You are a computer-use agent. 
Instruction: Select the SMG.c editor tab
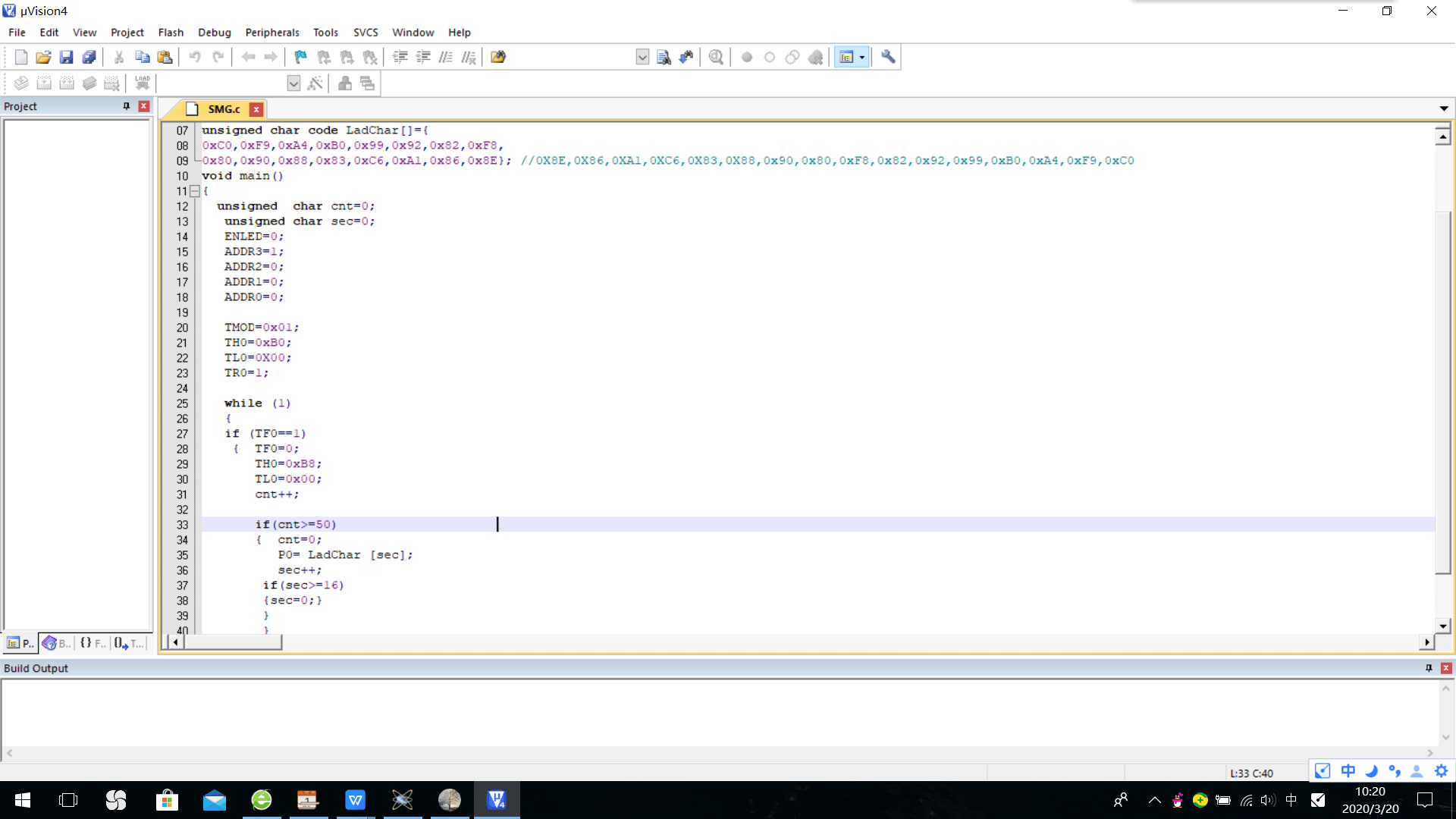pyautogui.click(x=224, y=109)
